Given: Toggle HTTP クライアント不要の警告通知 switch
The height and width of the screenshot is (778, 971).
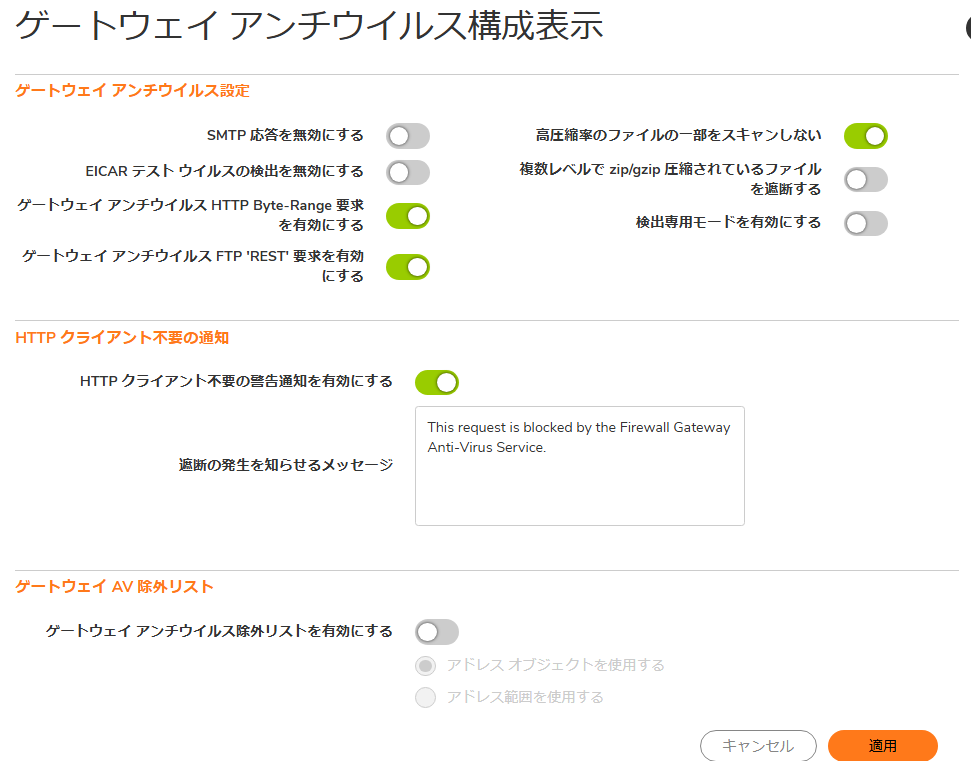Looking at the screenshot, I should pos(437,383).
